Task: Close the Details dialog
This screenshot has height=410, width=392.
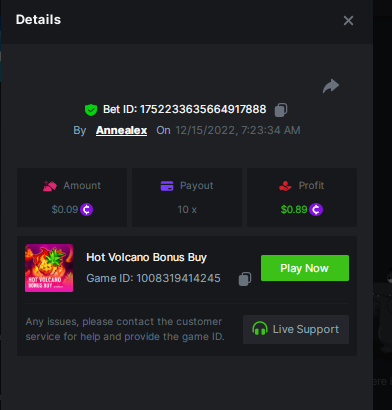Action: pos(348,21)
